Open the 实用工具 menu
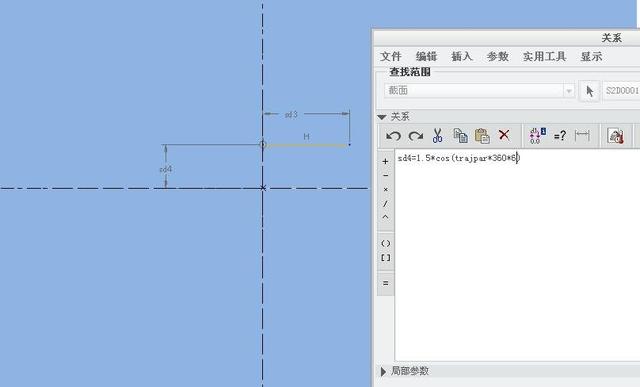Screen dimensions: 640x387 point(544,56)
